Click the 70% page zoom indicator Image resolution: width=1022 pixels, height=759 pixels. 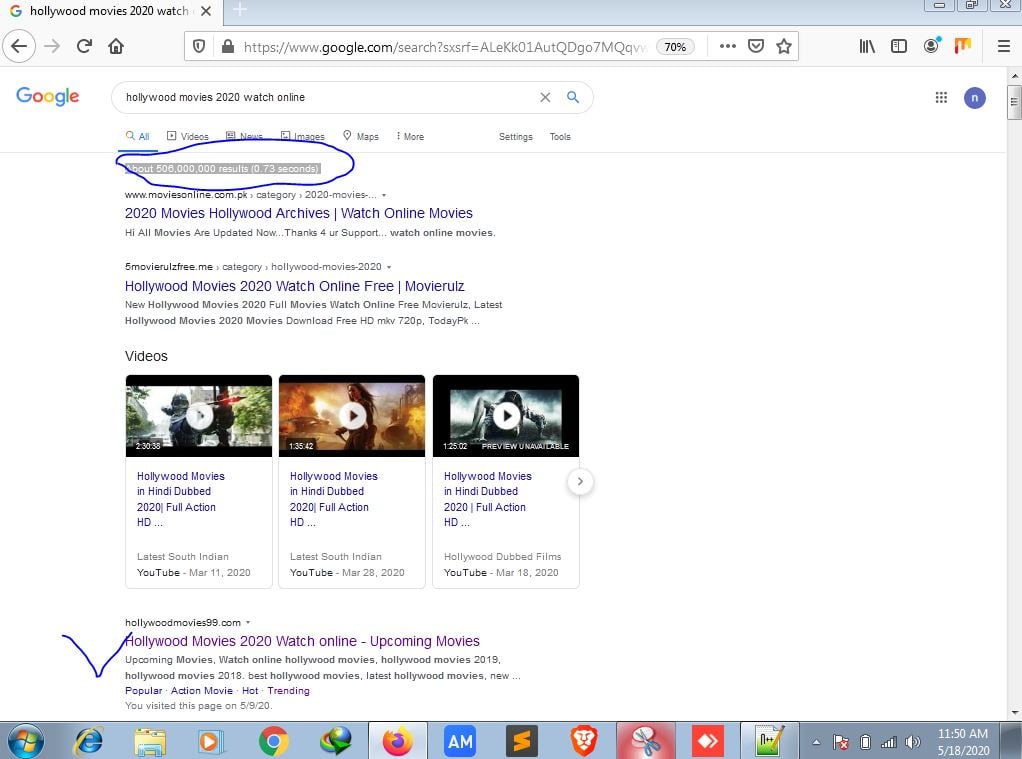[x=675, y=46]
